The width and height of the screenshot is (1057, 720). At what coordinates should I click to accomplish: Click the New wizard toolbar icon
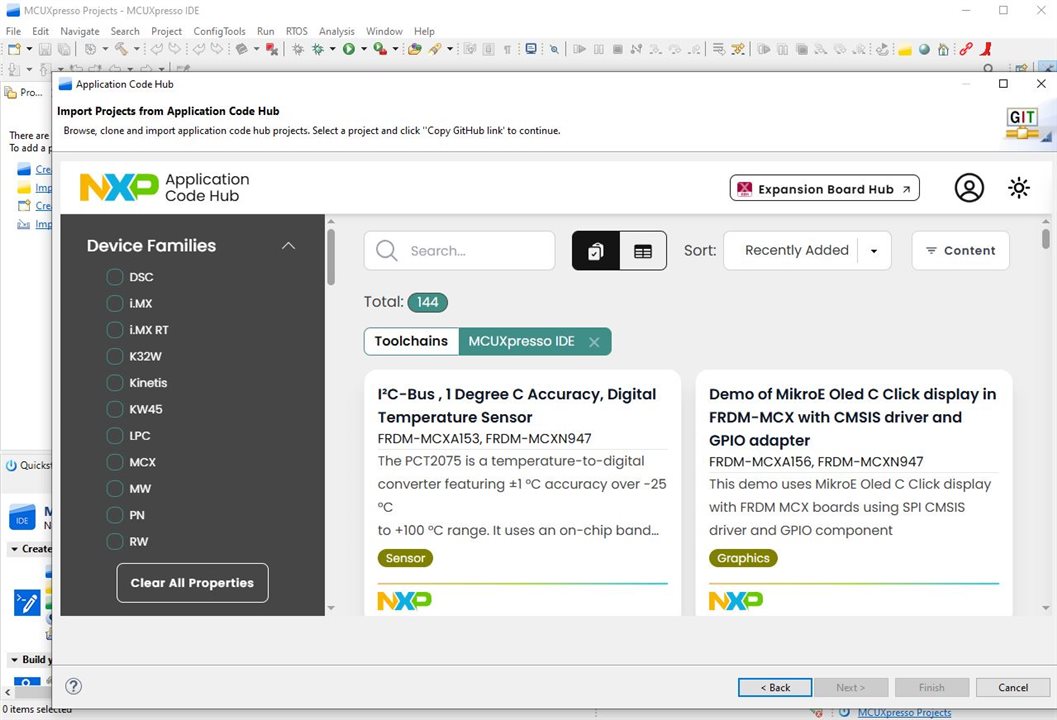click(x=14, y=49)
